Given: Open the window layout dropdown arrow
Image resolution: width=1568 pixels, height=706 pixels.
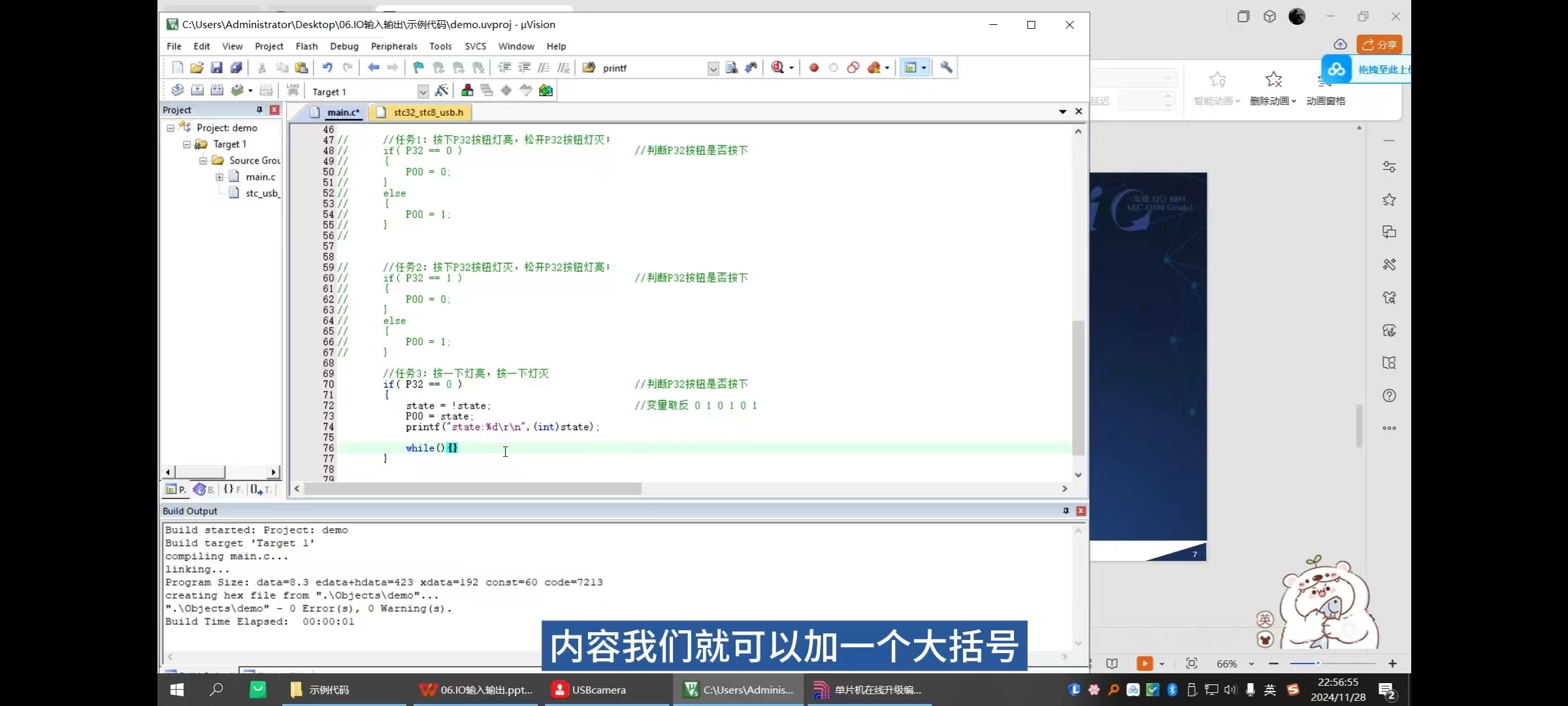Looking at the screenshot, I should coord(924,68).
